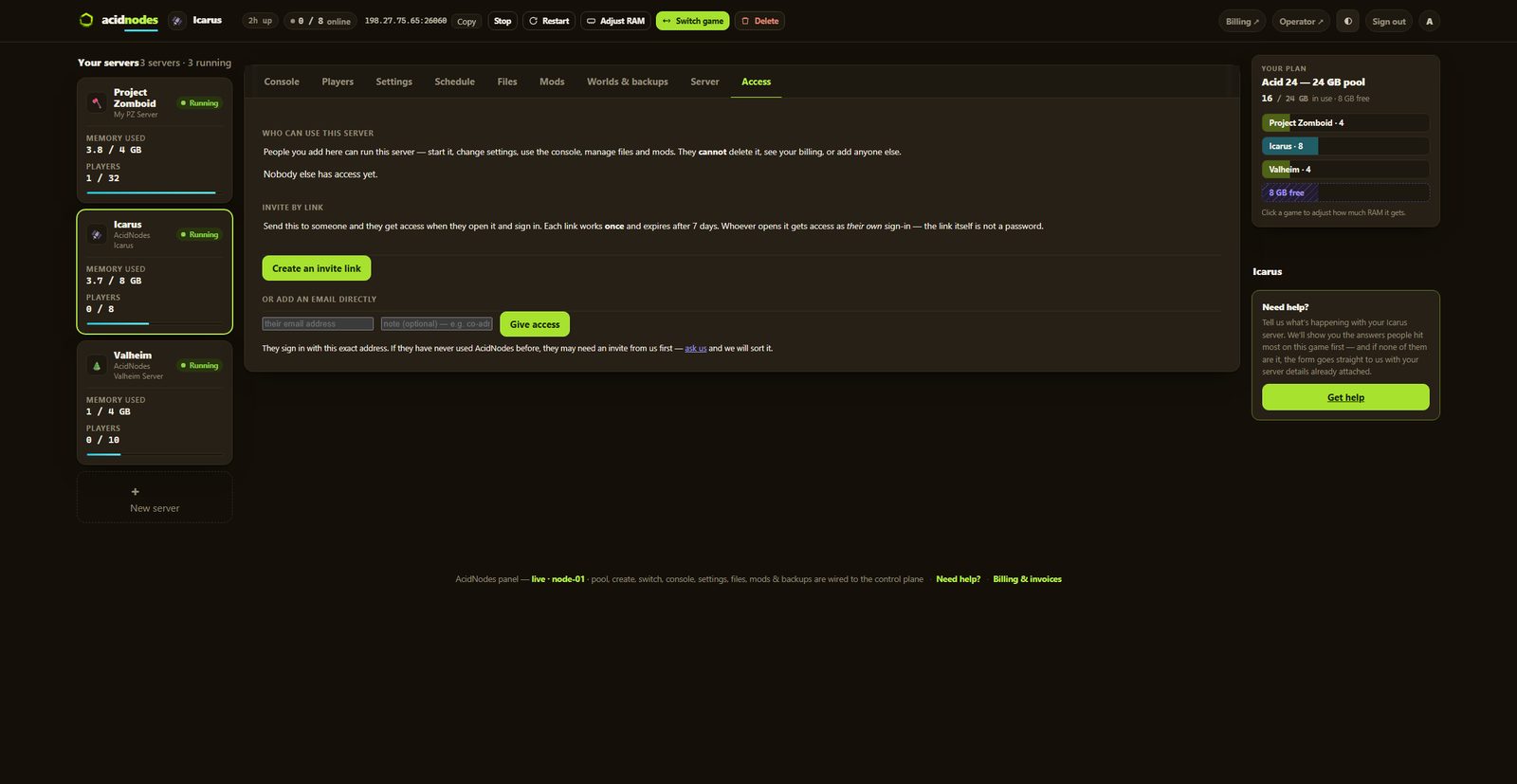Click 'live · node-01' footer status text
This screenshot has height=784, width=1517.
tap(558, 579)
